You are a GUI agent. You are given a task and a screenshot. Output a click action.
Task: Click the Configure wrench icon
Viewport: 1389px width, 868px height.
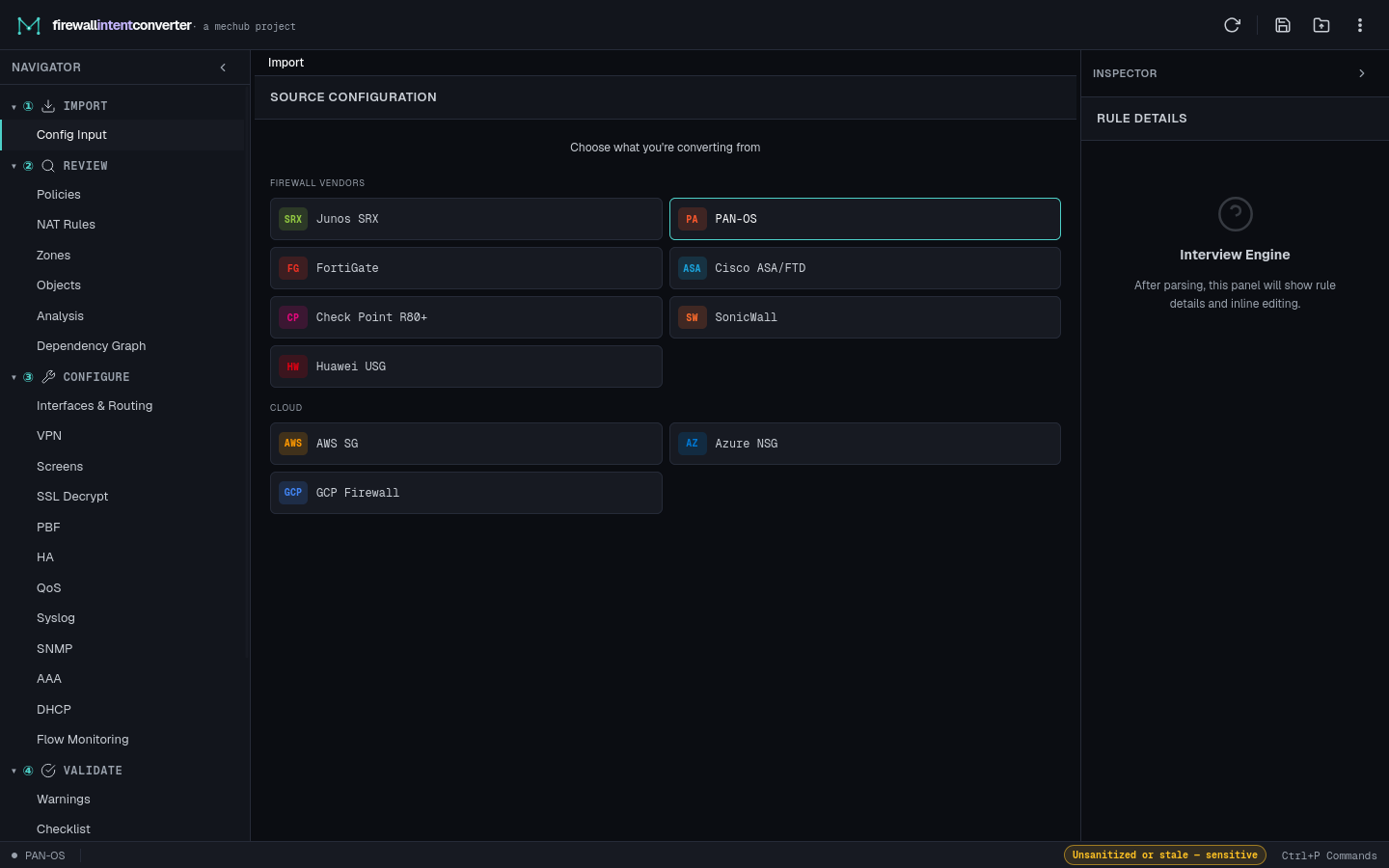[48, 377]
